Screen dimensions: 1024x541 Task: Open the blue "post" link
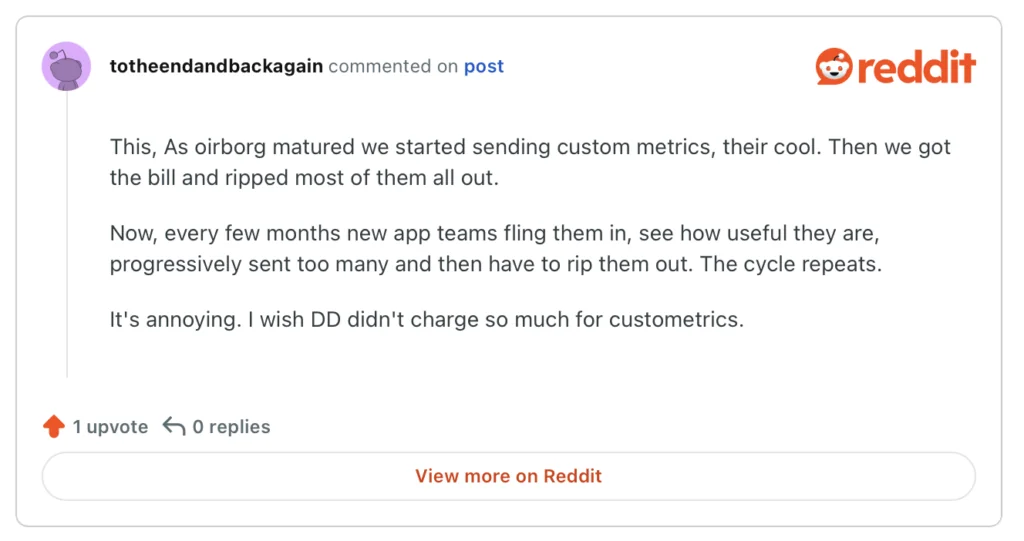(483, 67)
